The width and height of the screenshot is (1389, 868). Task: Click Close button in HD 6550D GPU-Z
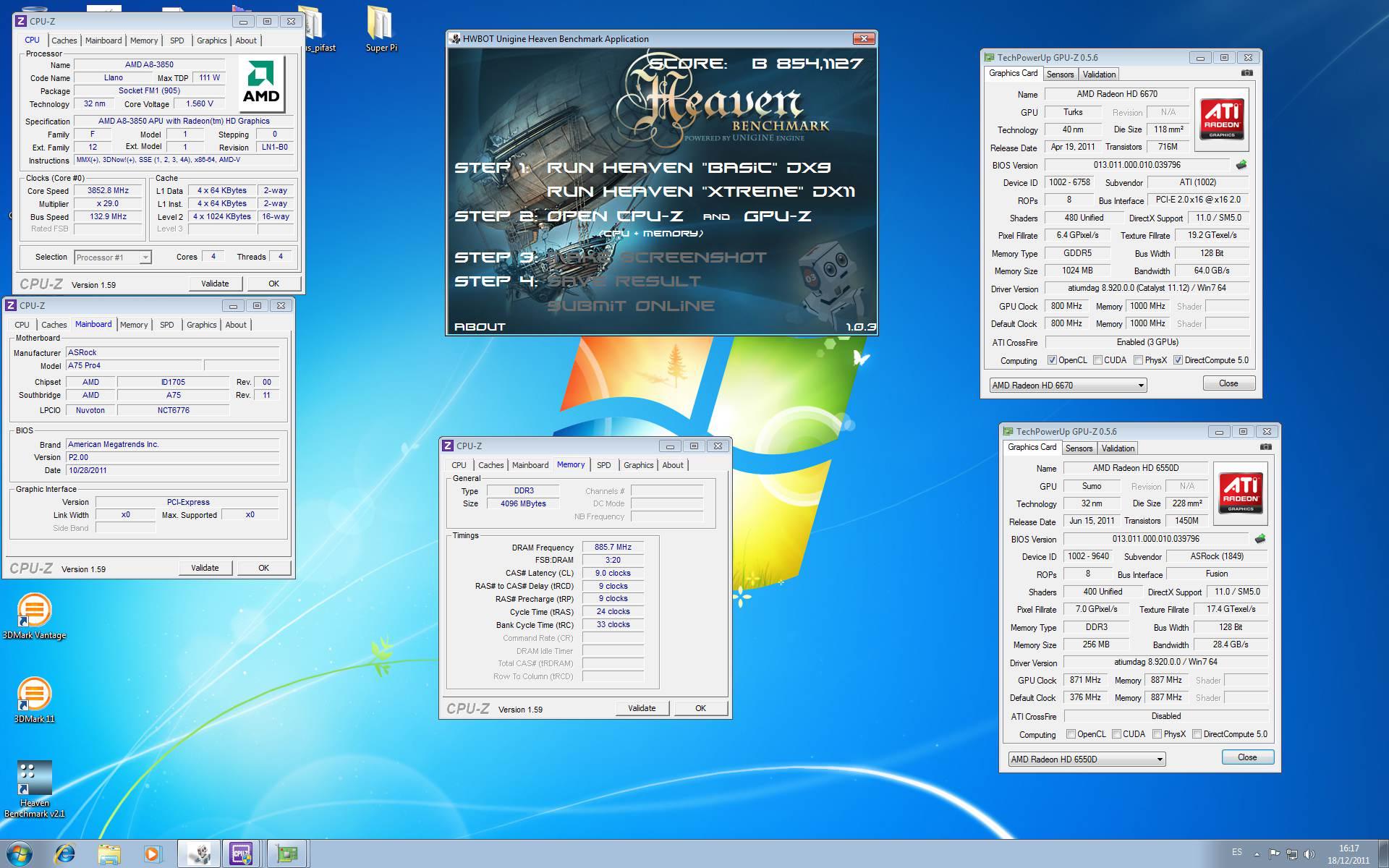1247,757
